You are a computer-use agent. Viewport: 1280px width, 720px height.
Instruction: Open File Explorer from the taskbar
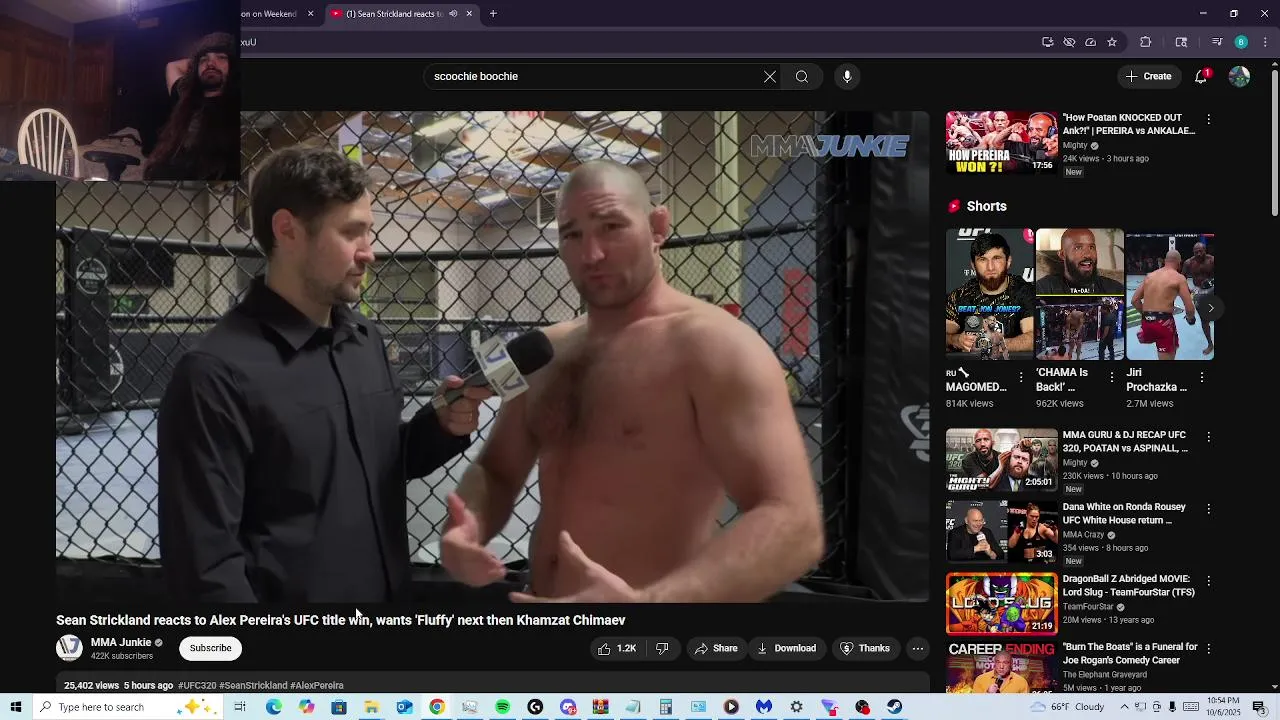click(x=371, y=707)
